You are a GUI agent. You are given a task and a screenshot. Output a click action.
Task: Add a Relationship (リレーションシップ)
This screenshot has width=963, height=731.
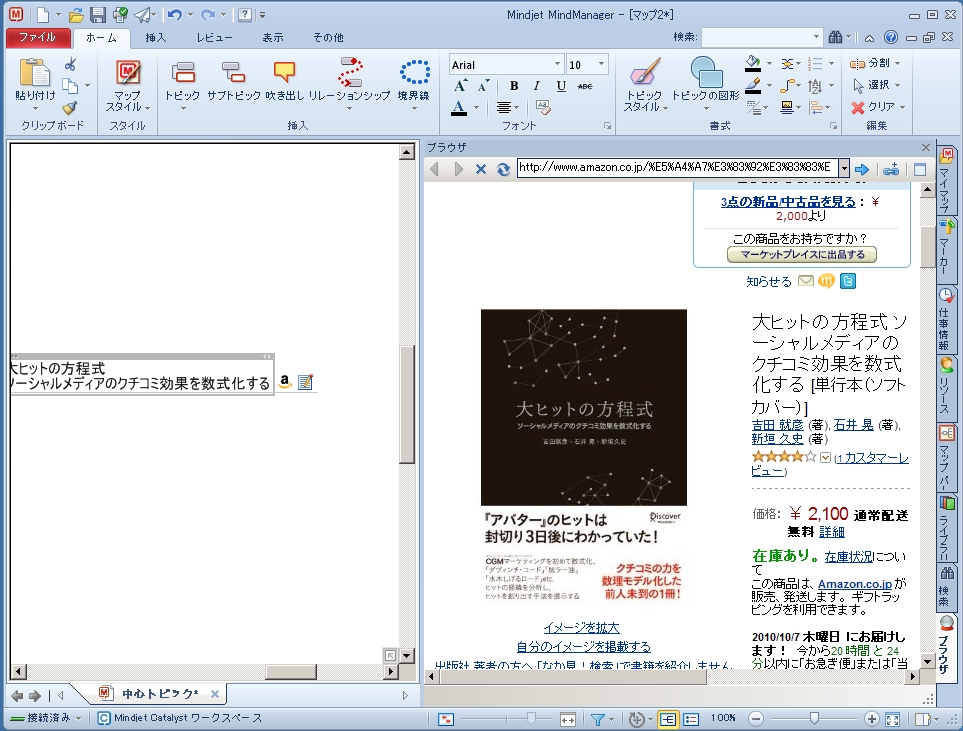point(349,72)
